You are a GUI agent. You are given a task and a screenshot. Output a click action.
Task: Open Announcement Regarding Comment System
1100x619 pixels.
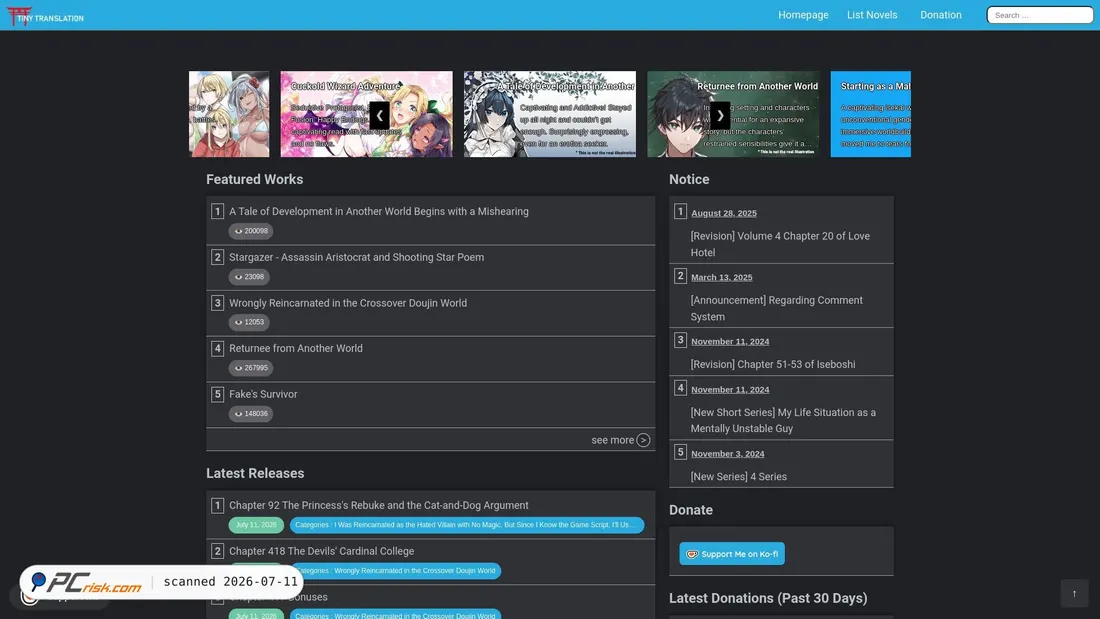click(777, 308)
